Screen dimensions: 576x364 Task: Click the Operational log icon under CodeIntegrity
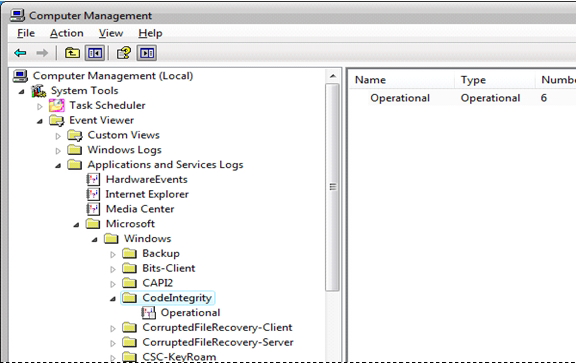148,313
